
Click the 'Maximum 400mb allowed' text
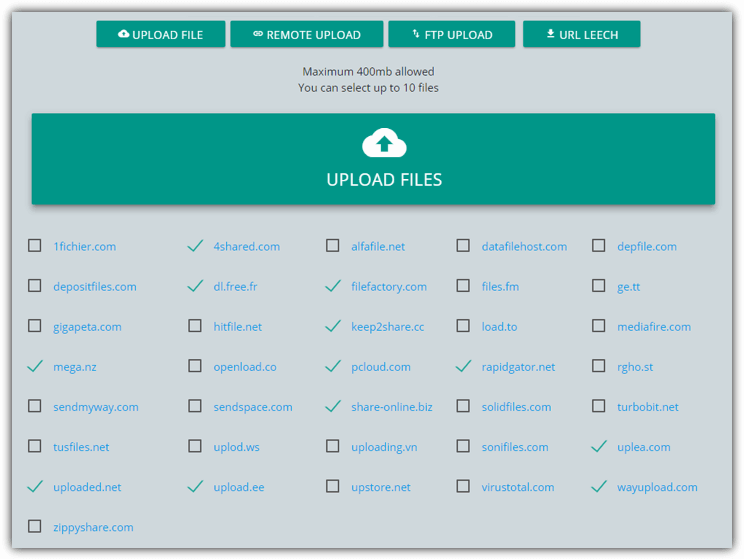[x=368, y=72]
